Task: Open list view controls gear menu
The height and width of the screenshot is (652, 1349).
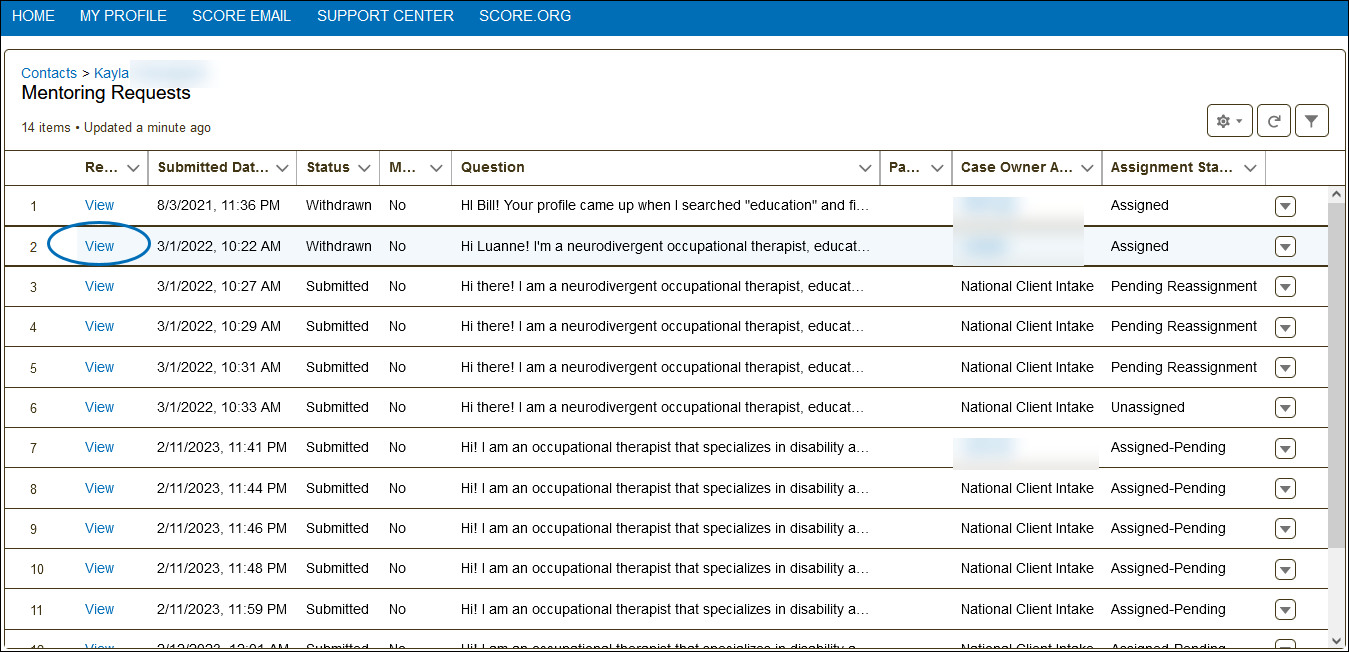Action: coord(1229,121)
